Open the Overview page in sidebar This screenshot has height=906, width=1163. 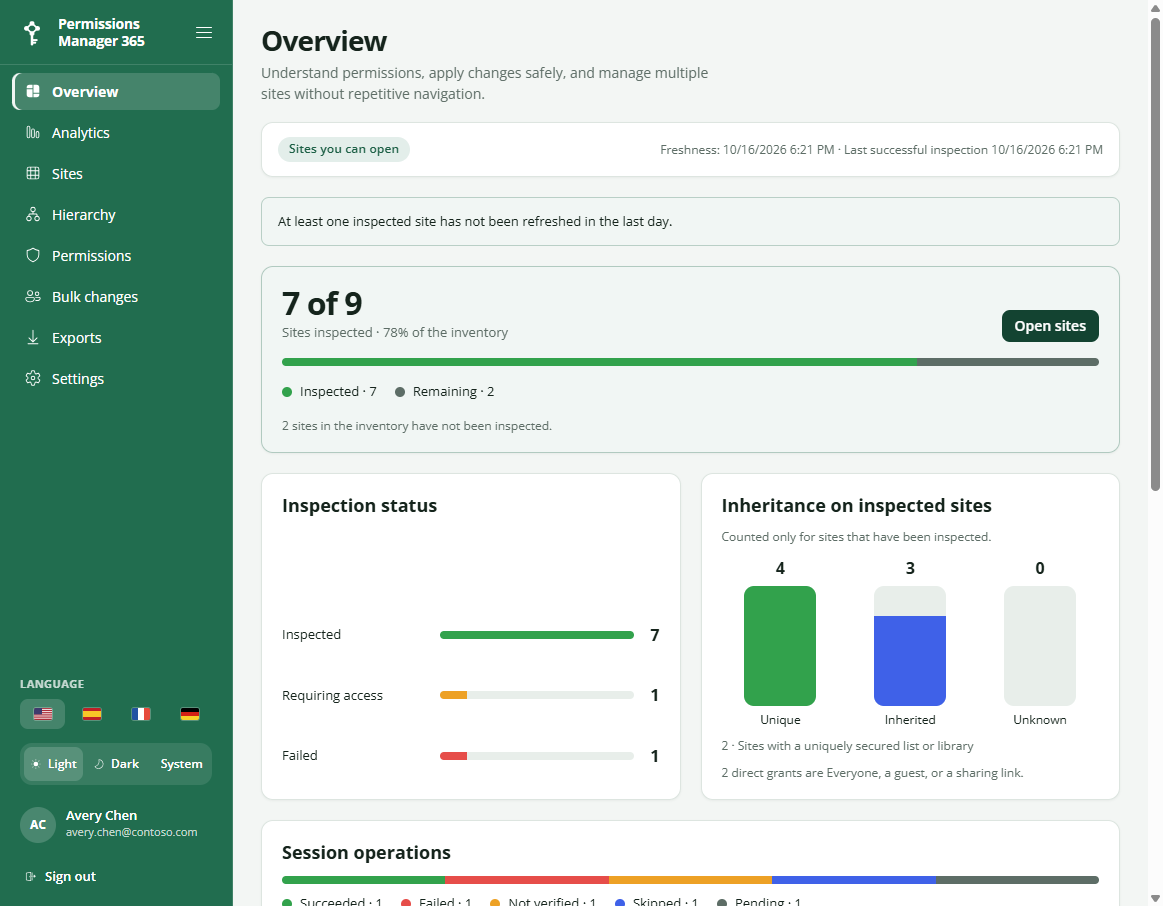pos(116,91)
